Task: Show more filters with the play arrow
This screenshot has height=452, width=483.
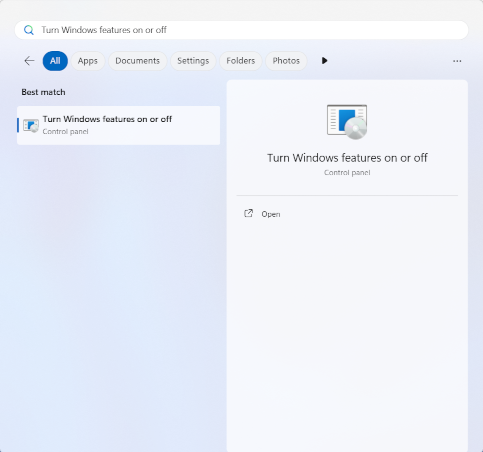Action: pyautogui.click(x=324, y=61)
